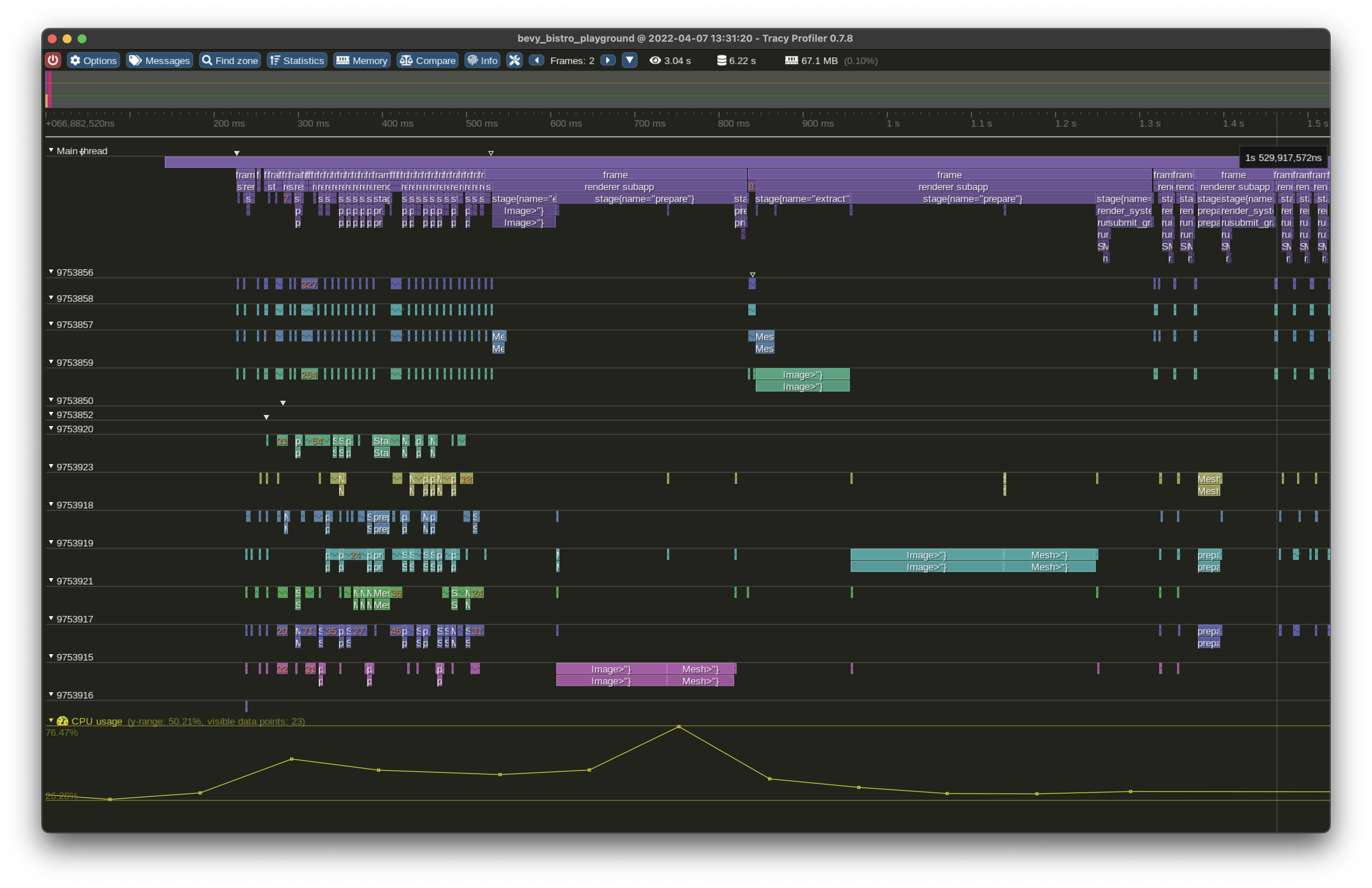Select the 327 collapsed zones on thread 9753856

pyautogui.click(x=309, y=284)
